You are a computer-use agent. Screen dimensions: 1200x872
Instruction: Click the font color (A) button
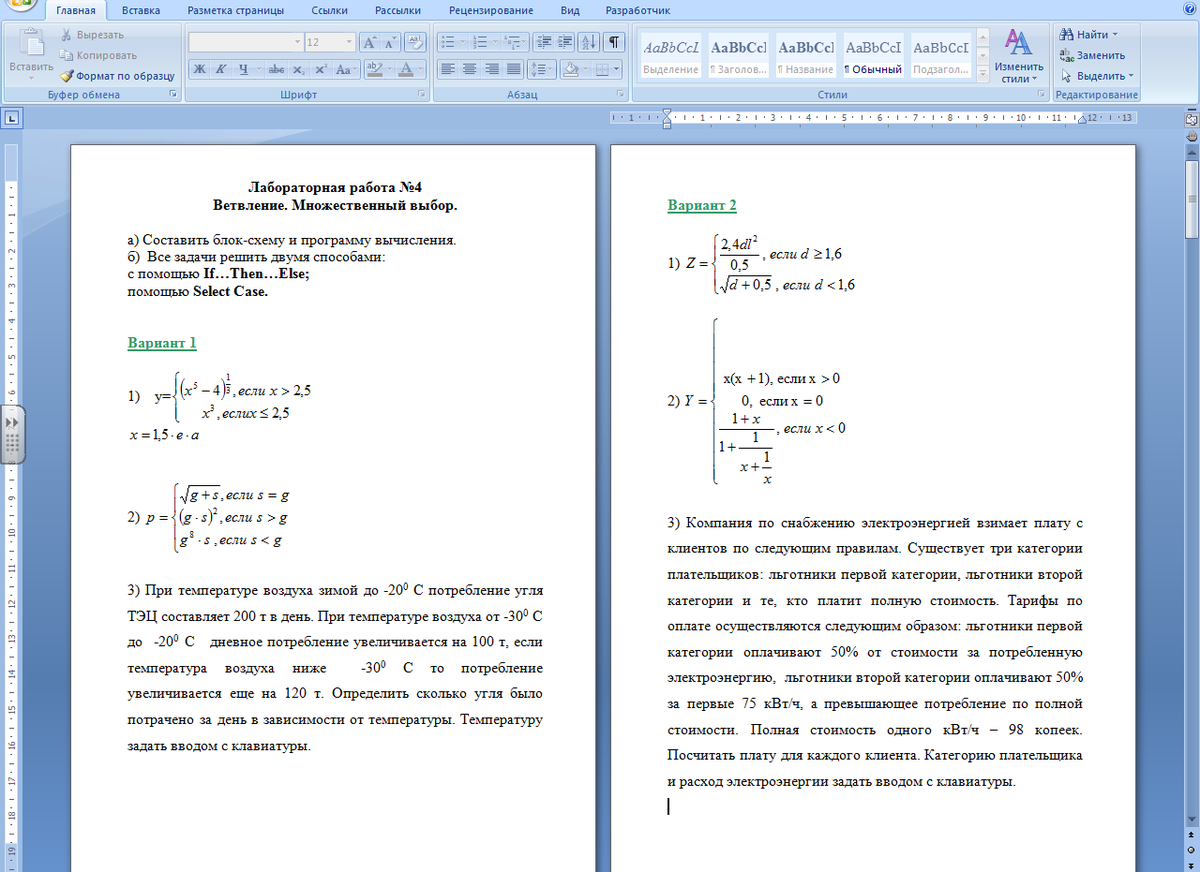(x=406, y=69)
